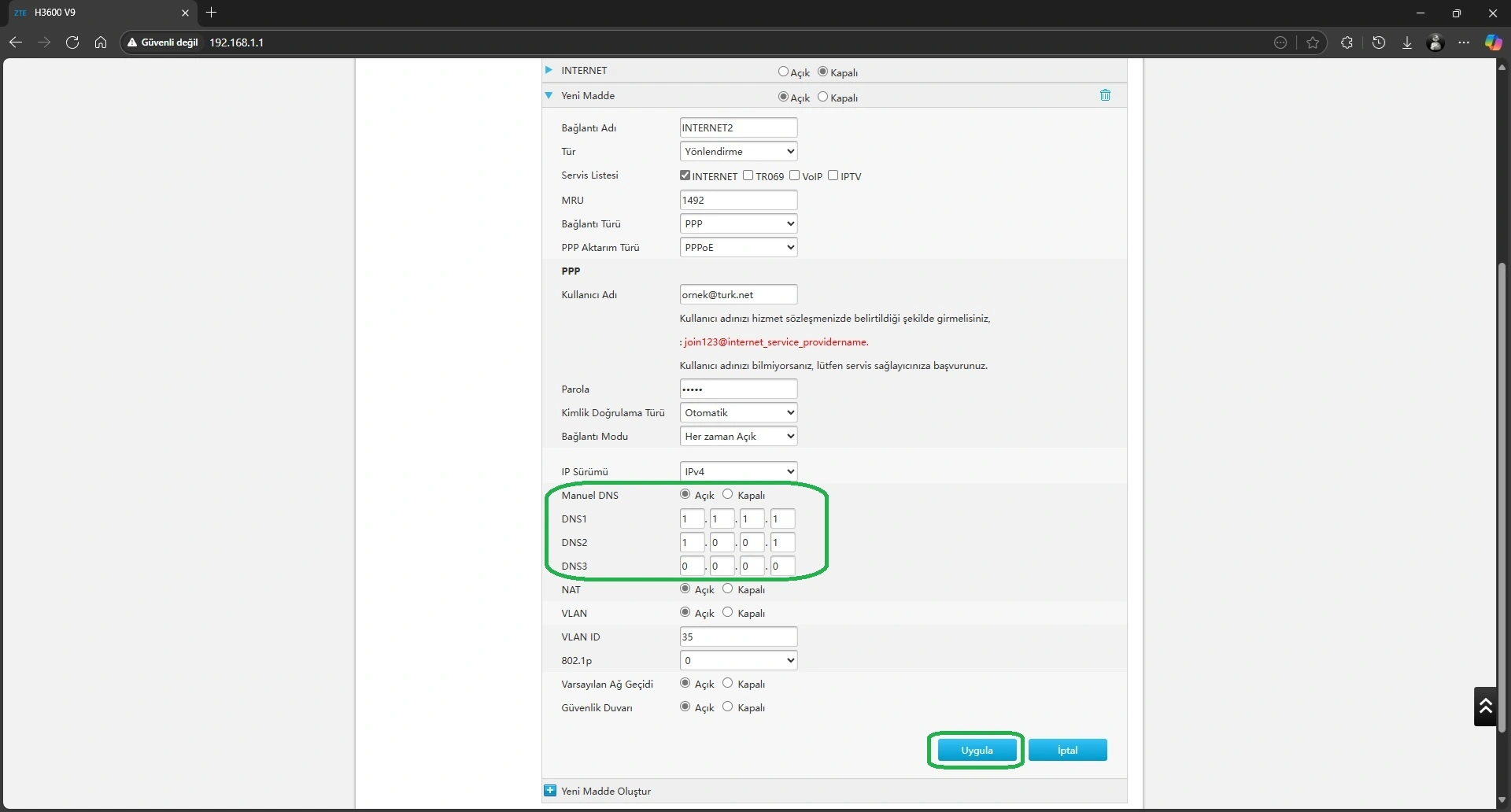
Task: Open browser history icon
Action: (x=1379, y=42)
